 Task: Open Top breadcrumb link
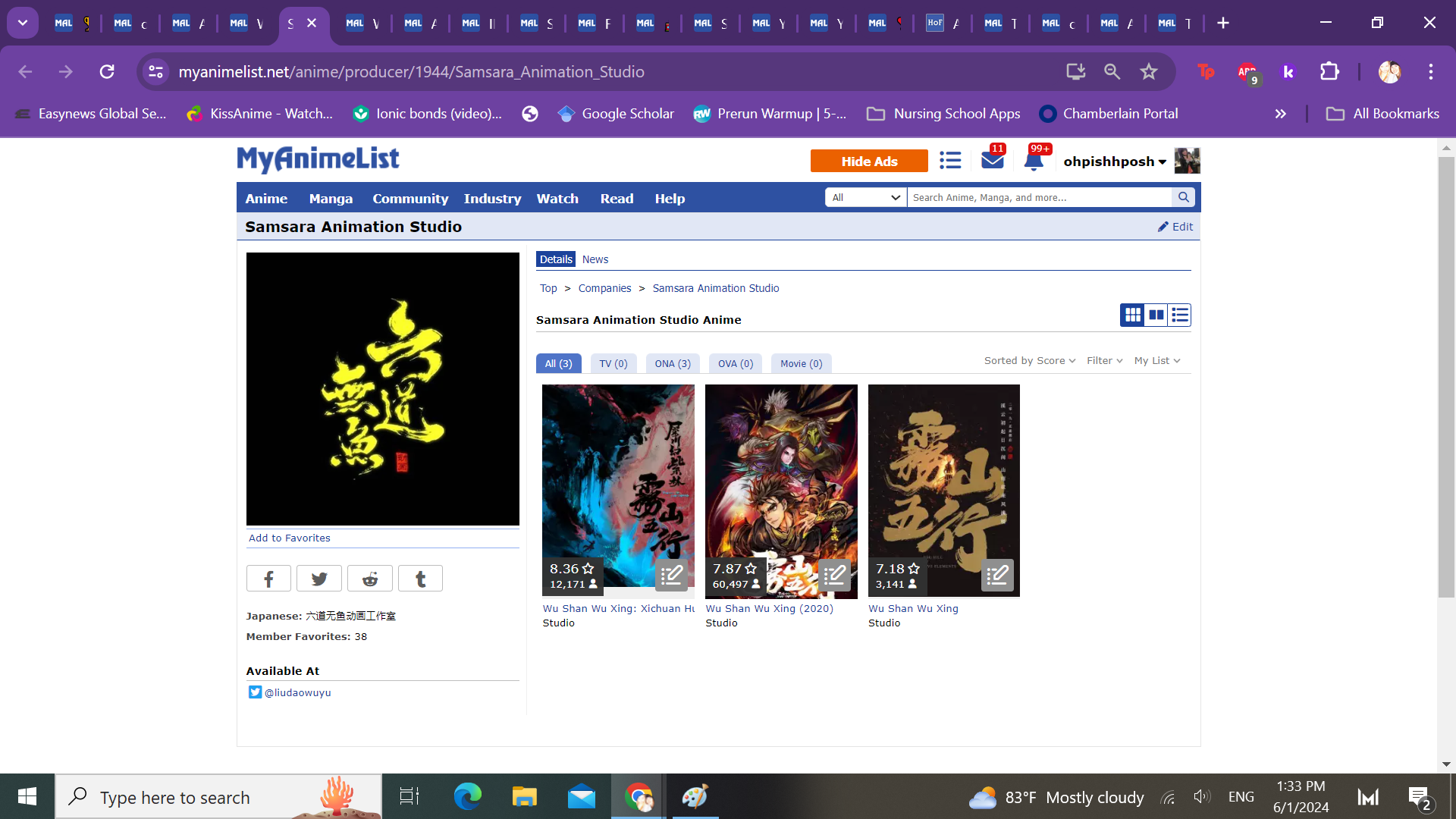click(x=548, y=288)
